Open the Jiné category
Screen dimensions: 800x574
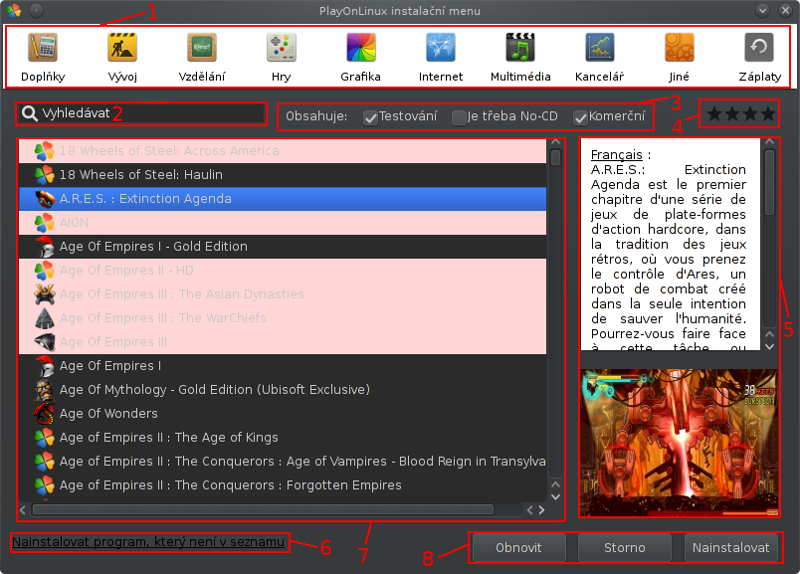coord(679,57)
